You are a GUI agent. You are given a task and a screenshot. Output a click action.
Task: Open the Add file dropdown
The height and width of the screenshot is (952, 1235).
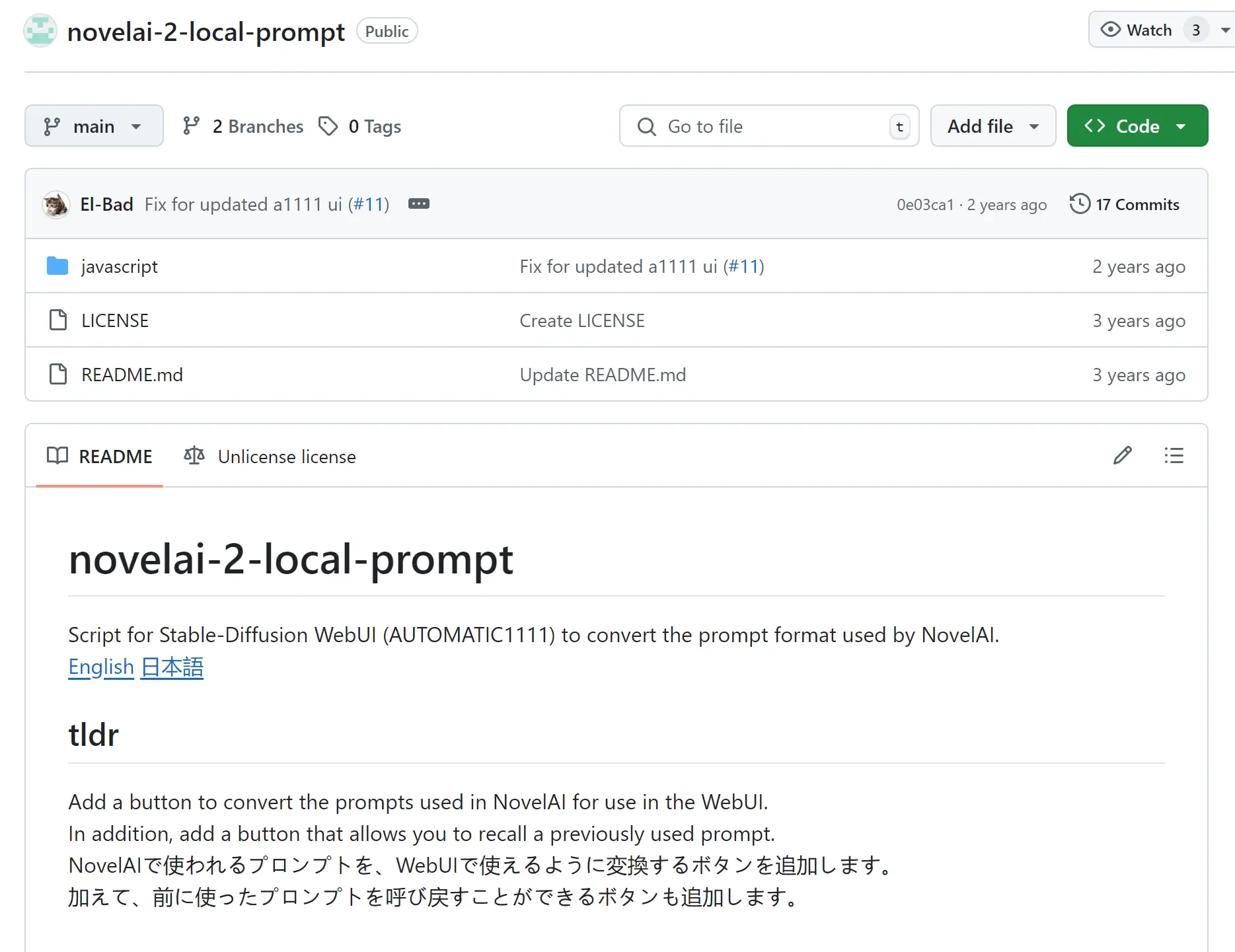point(993,126)
